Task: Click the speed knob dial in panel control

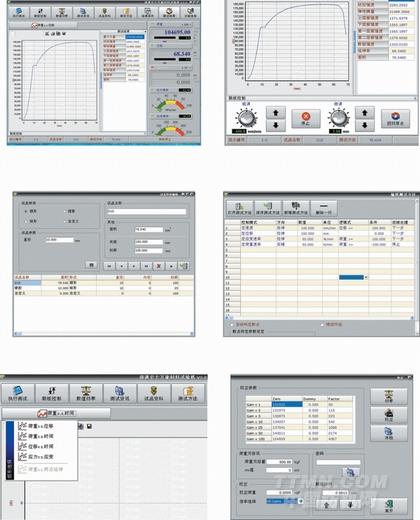Action: tap(246, 118)
